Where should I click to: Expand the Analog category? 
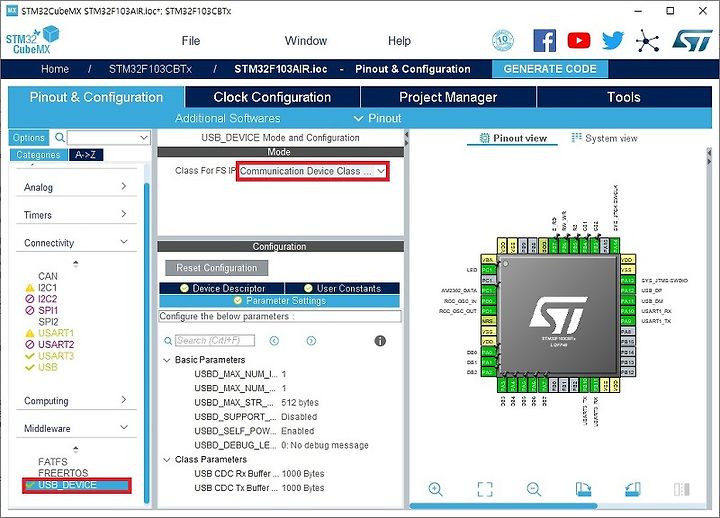76,187
